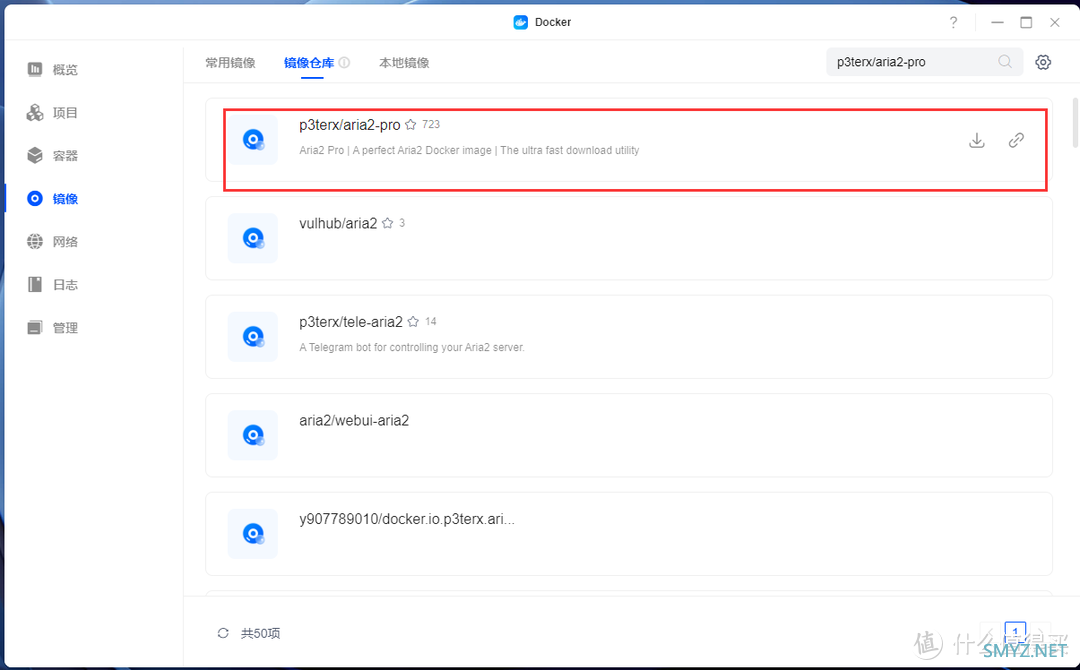
Task: Click the p3terx/tele-aria2 image icon
Action: (253, 337)
